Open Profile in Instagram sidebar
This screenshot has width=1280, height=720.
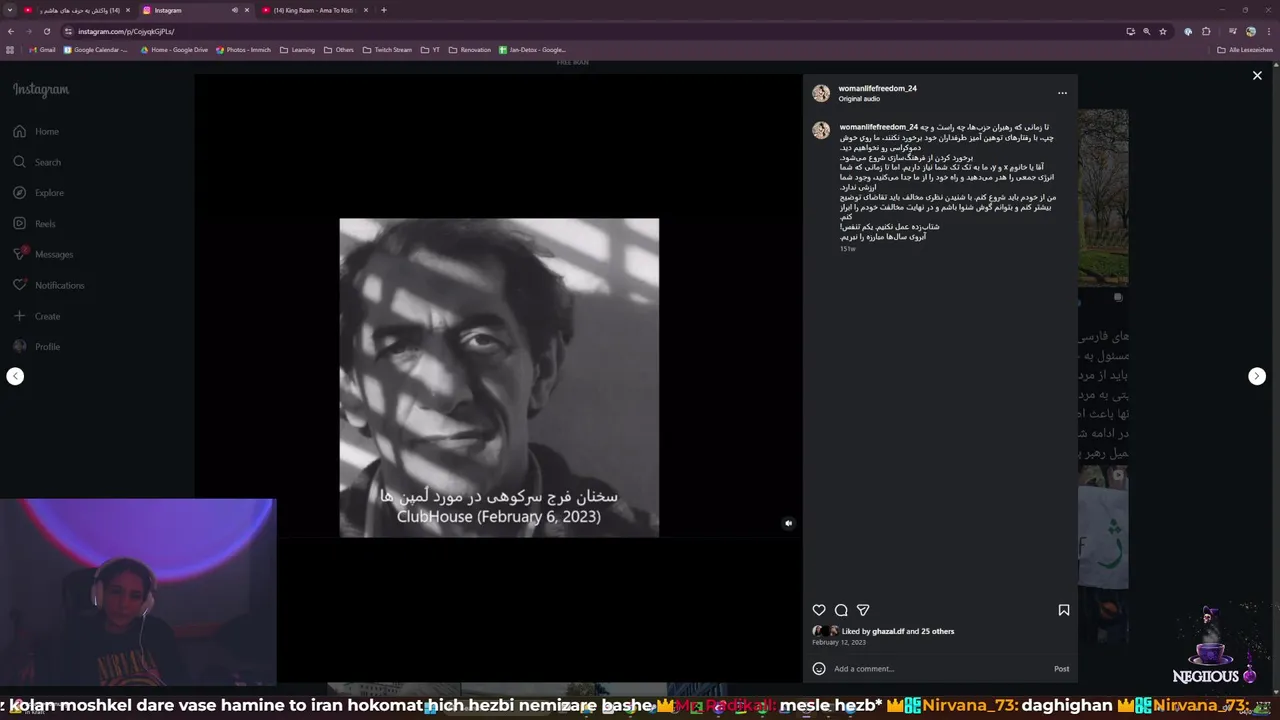coord(36,347)
